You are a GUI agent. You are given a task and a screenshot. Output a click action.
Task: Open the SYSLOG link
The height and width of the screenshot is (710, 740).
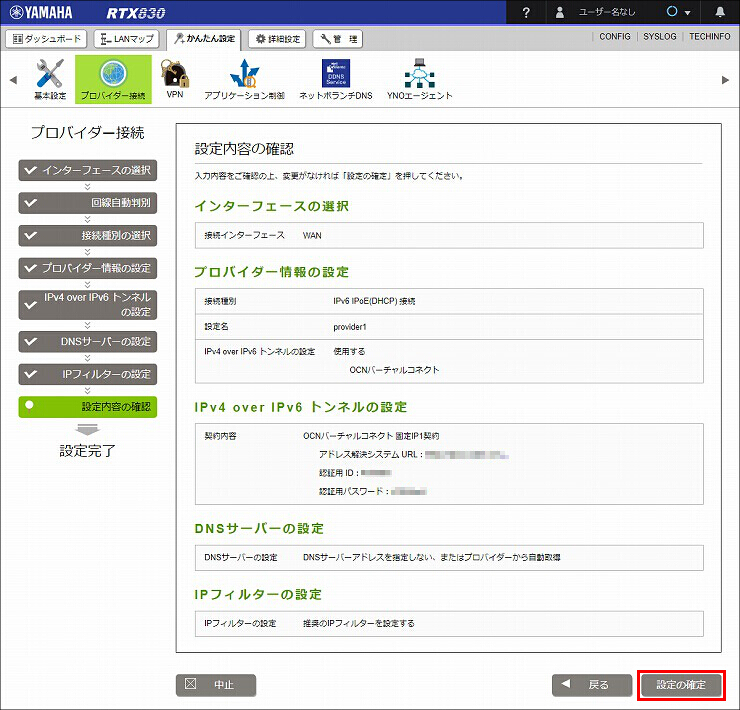pos(659,36)
